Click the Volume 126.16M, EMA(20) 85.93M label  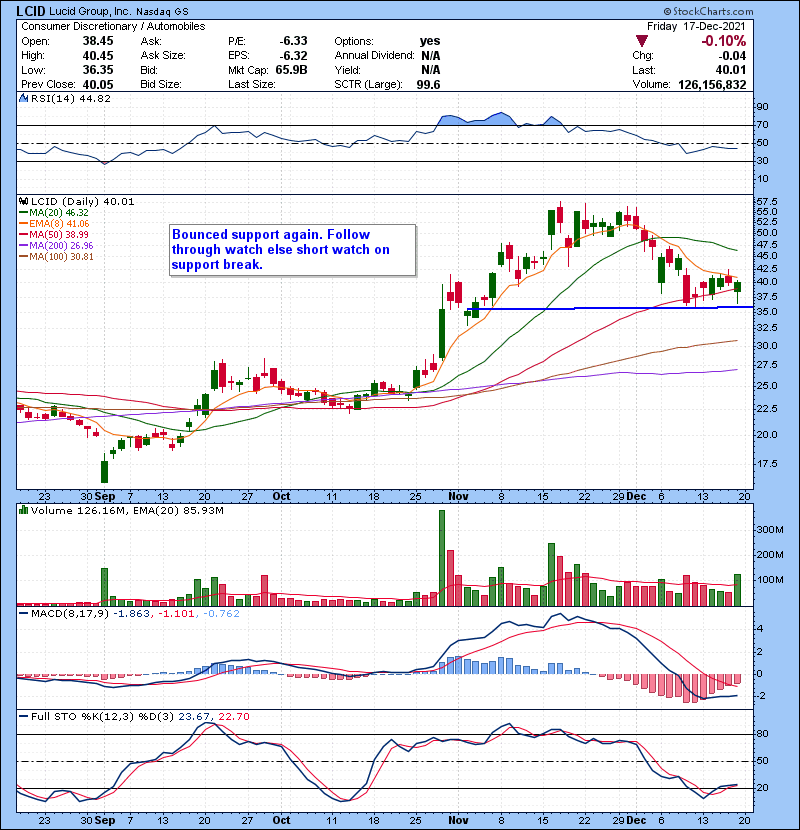pyautogui.click(x=127, y=510)
